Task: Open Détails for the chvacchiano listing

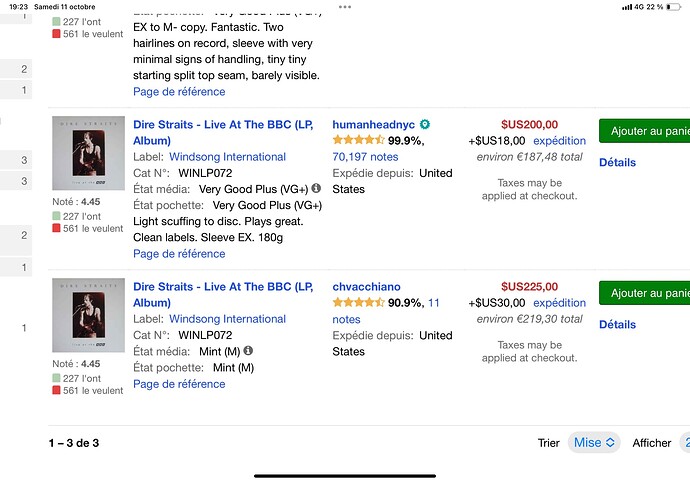Action: click(617, 324)
